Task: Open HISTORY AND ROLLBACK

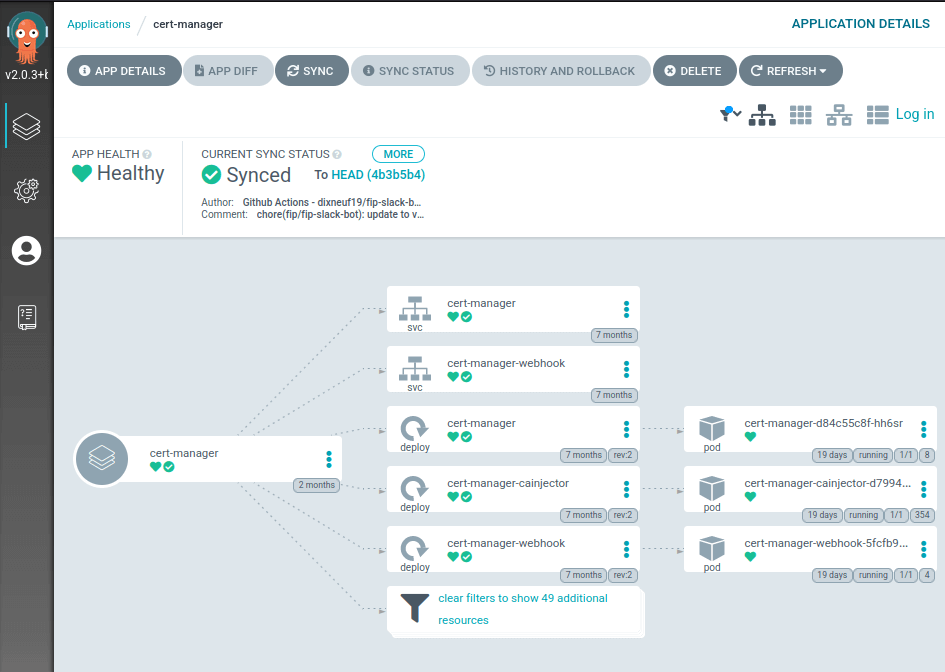Action: 560,71
